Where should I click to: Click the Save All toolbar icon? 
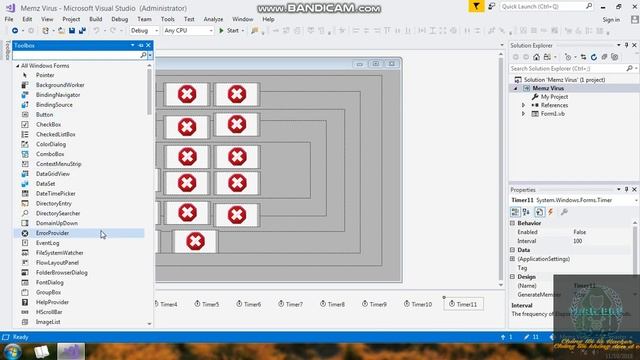[82, 31]
